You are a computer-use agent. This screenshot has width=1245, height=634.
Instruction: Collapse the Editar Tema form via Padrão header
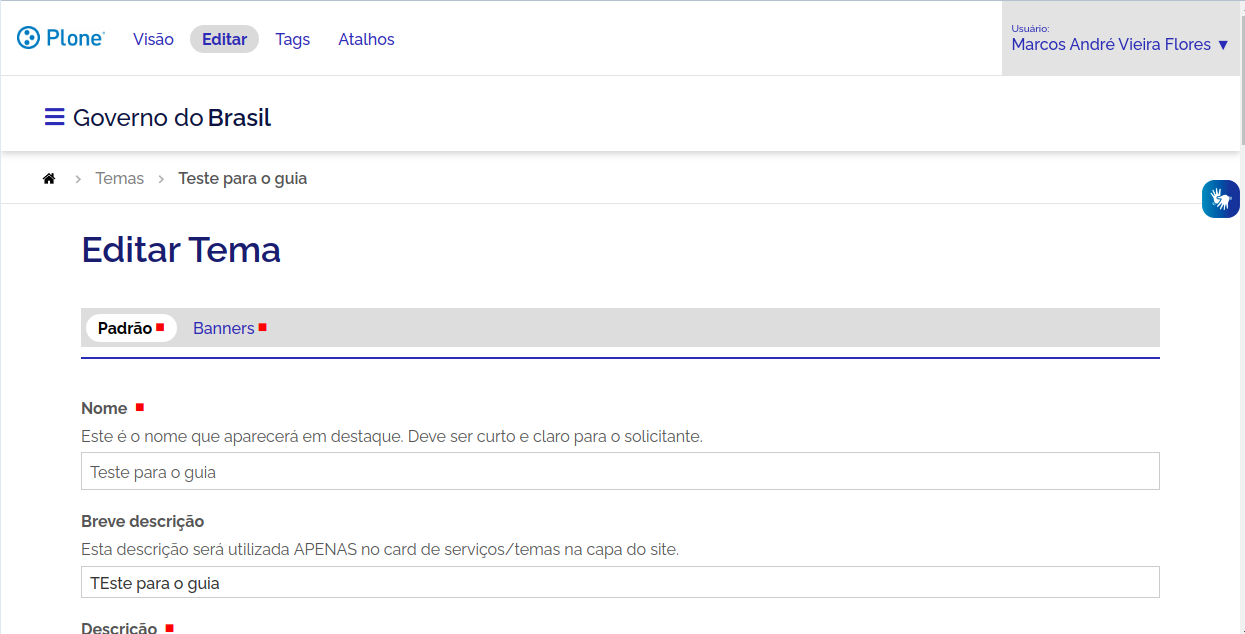pos(124,327)
